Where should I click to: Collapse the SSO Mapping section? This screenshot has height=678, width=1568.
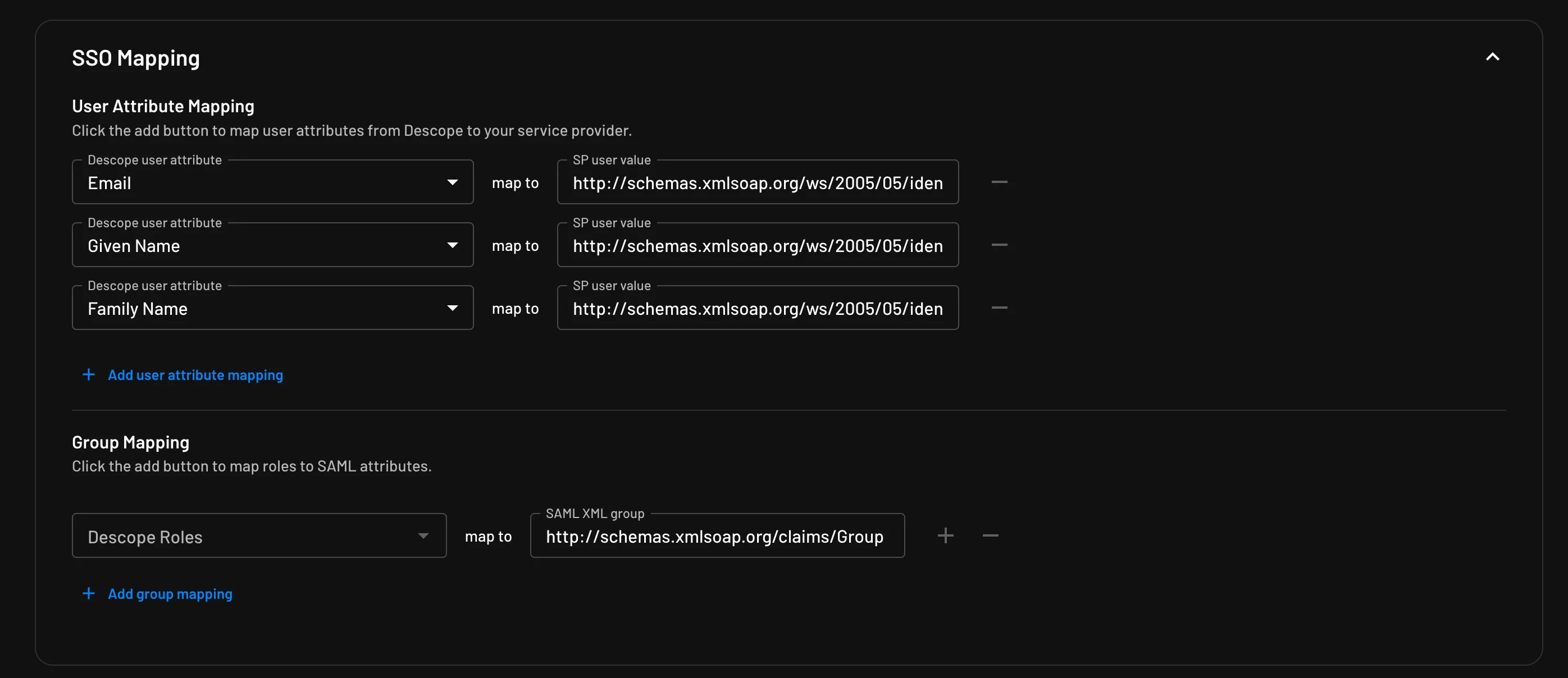(x=1492, y=57)
